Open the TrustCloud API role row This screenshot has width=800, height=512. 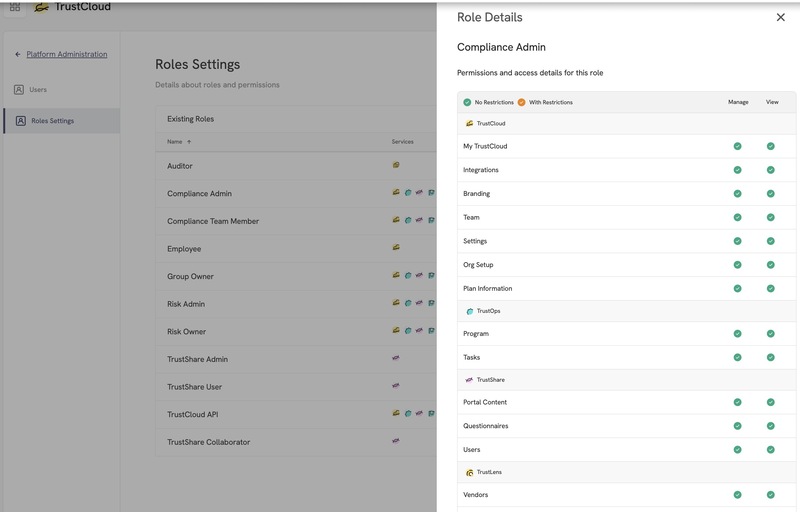296,414
